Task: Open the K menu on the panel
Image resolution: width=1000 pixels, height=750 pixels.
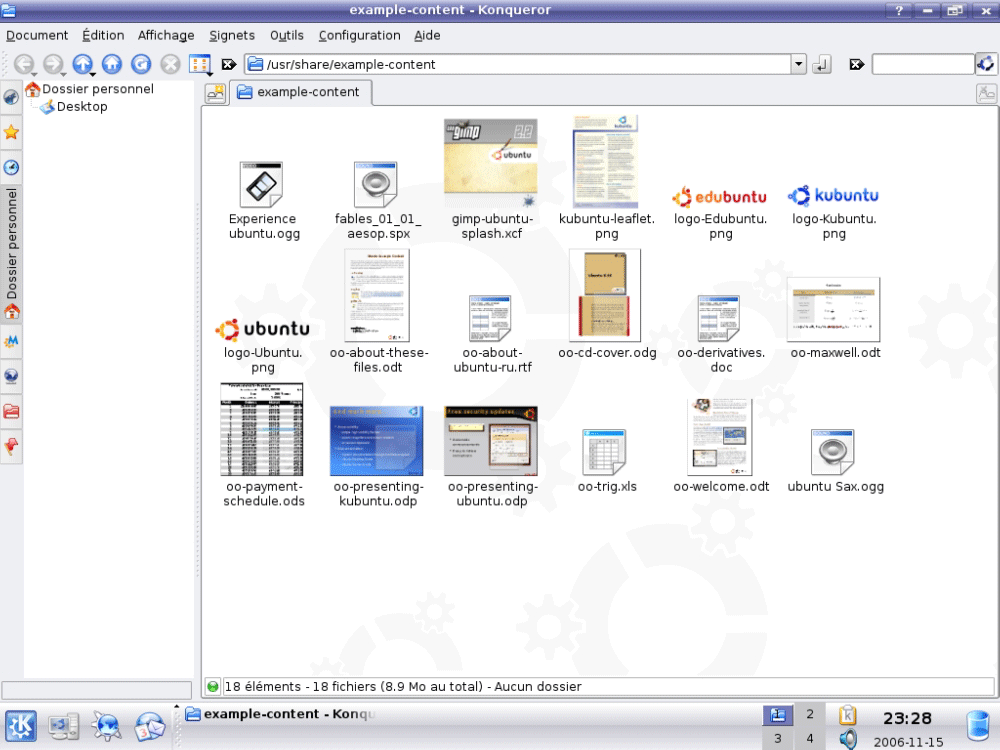Action: pyautogui.click(x=20, y=726)
